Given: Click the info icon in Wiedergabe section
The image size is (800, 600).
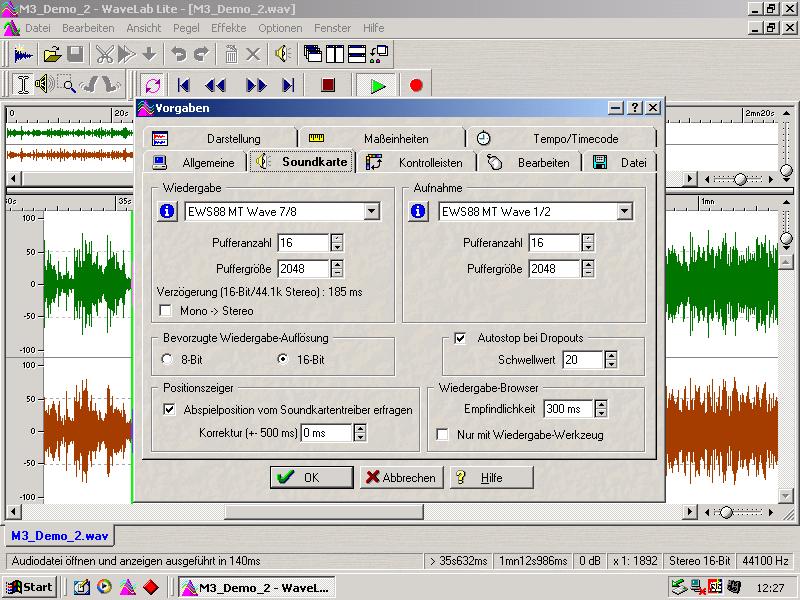Looking at the screenshot, I should pyautogui.click(x=167, y=211).
